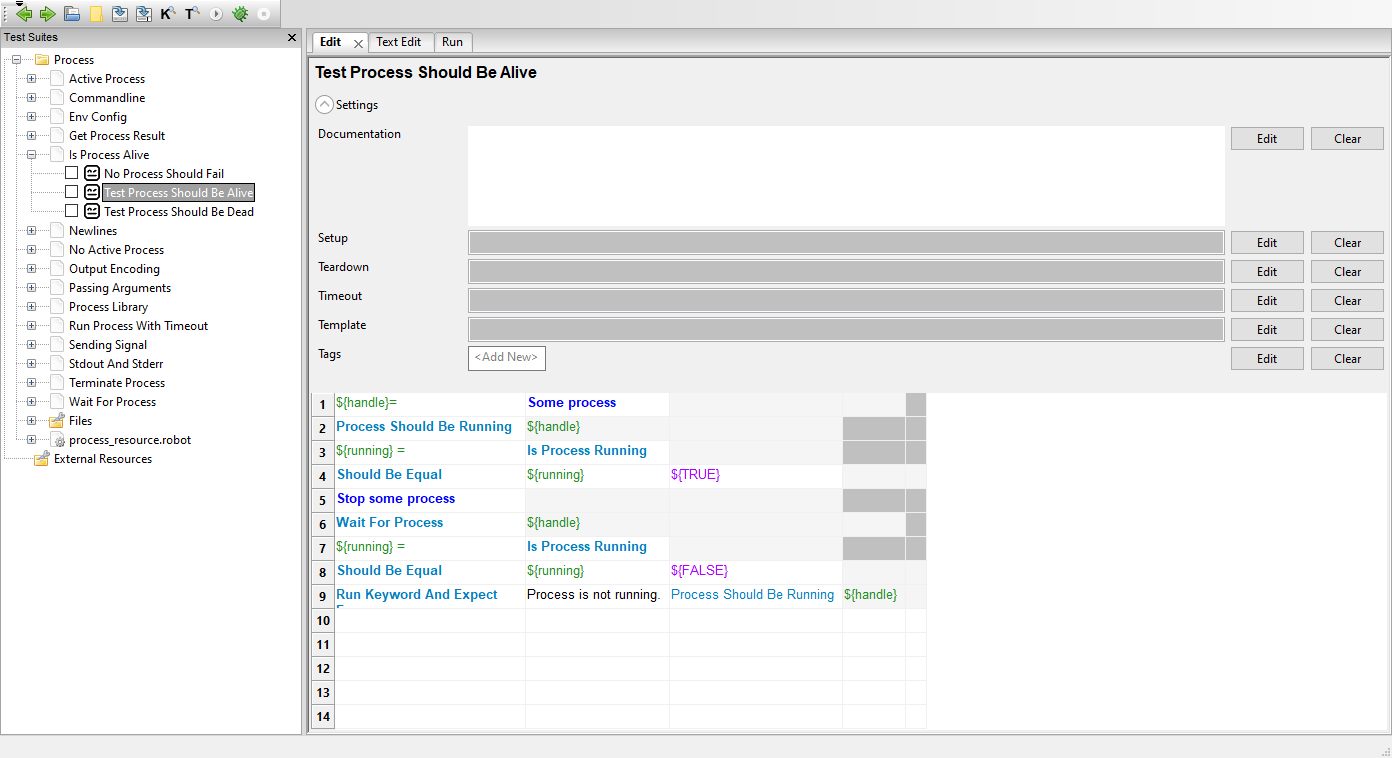Select the 'Stop some process' cell

click(x=430, y=499)
